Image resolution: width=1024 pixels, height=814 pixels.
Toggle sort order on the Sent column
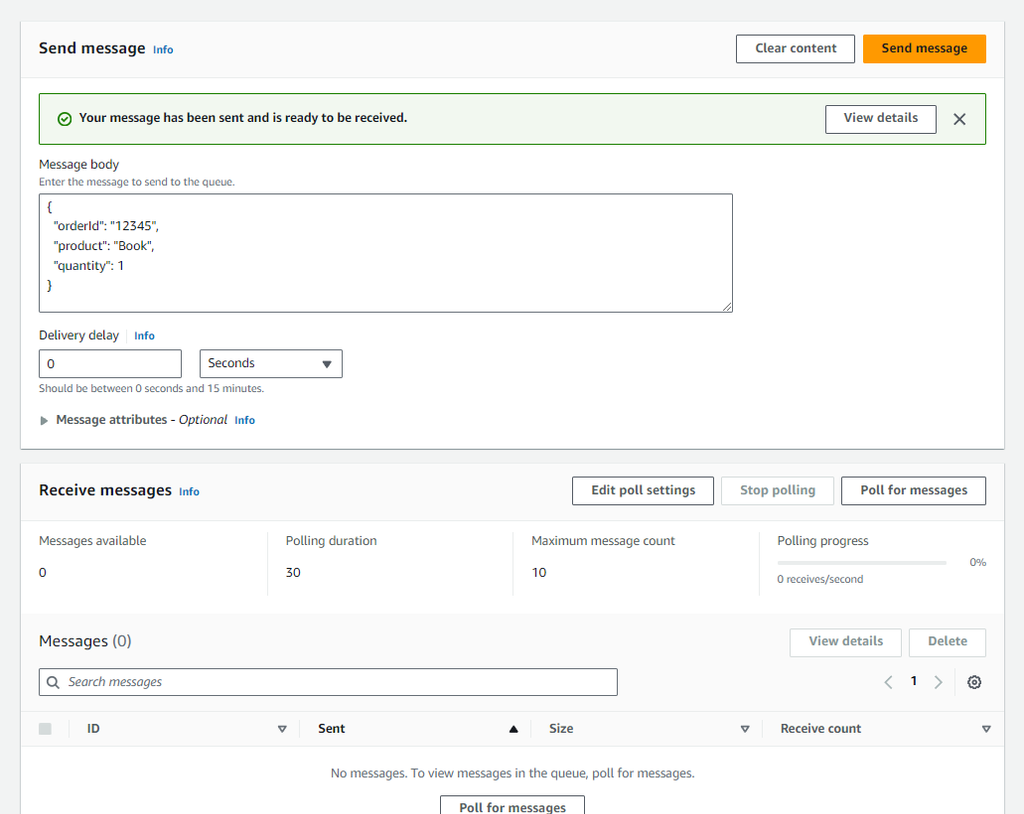[513, 728]
